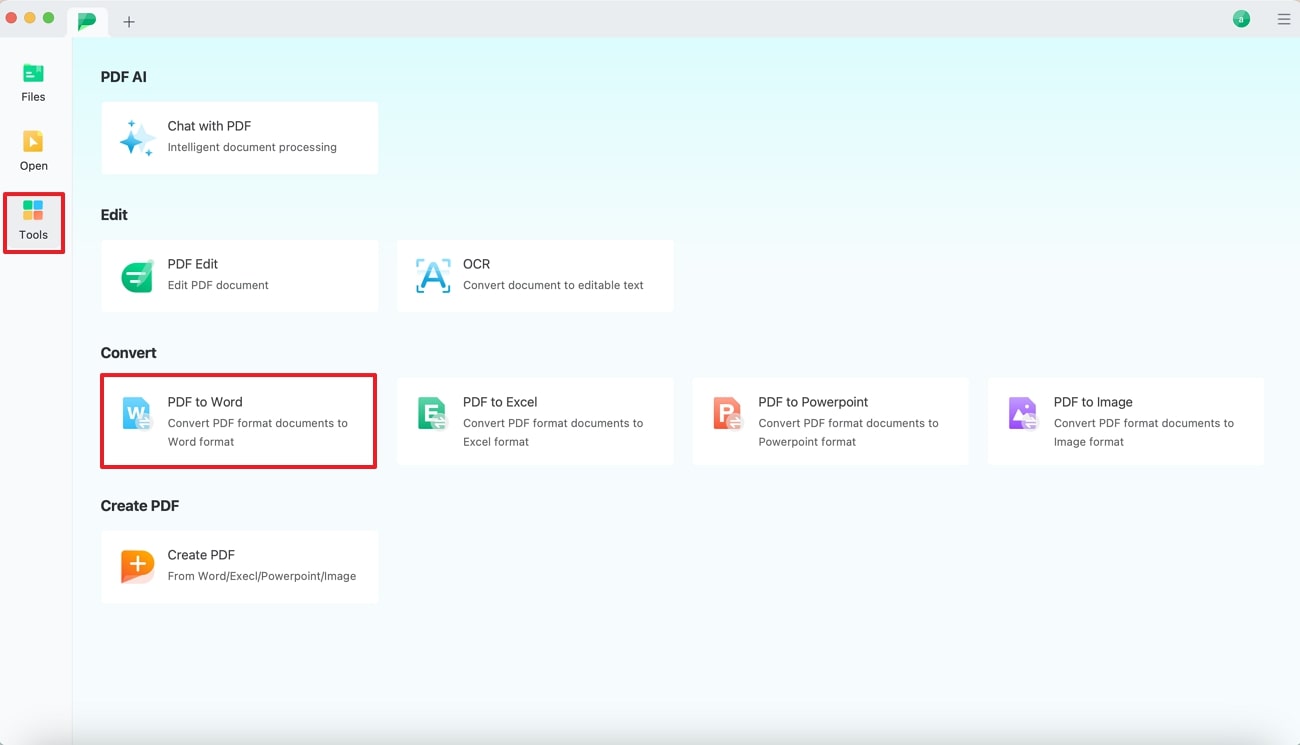Open the hamburger menu at top right
The height and width of the screenshot is (745, 1300).
pos(1284,19)
